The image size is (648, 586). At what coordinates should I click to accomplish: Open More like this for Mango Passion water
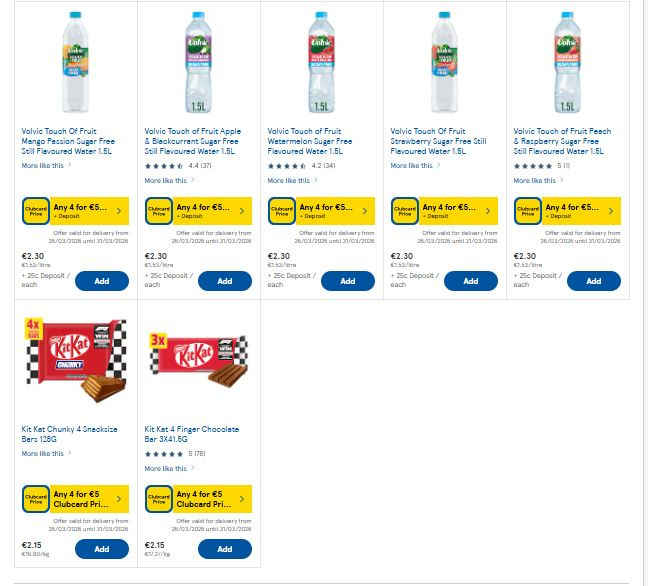click(x=43, y=166)
